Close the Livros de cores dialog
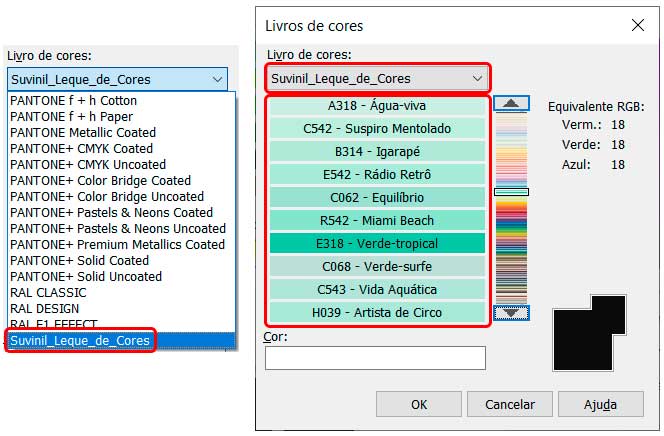The height and width of the screenshot is (436, 664). click(x=638, y=25)
